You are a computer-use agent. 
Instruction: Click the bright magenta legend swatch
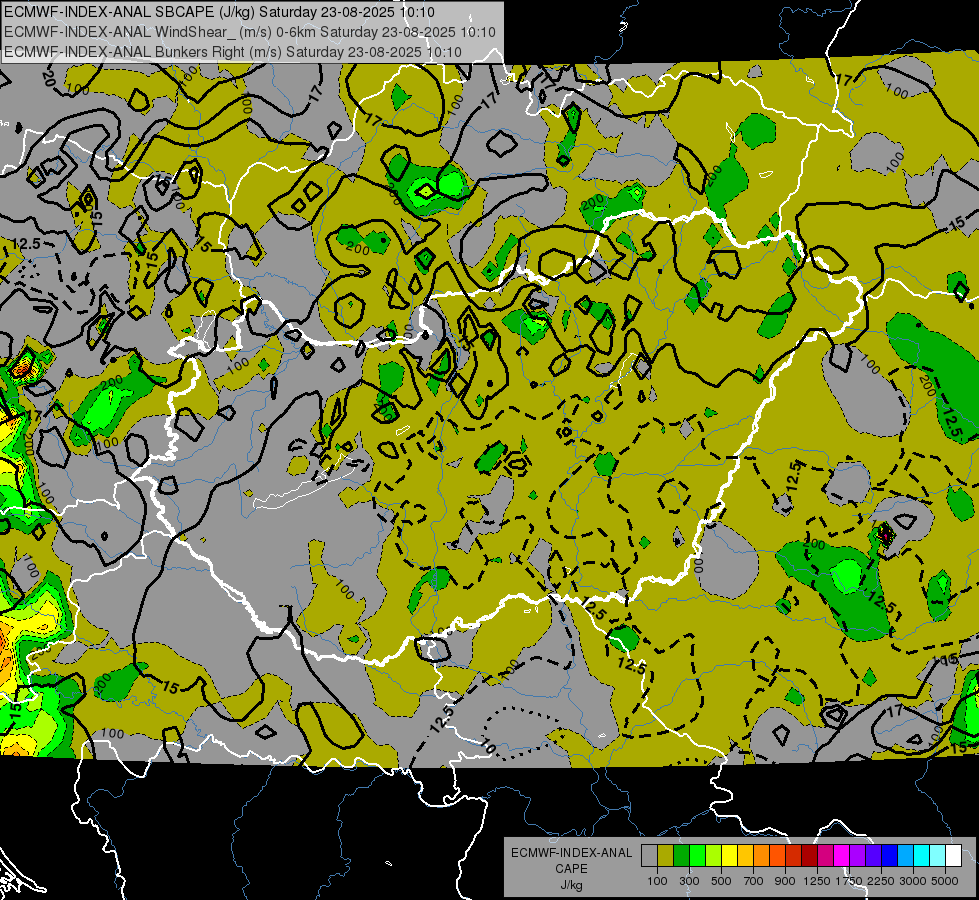(842, 856)
